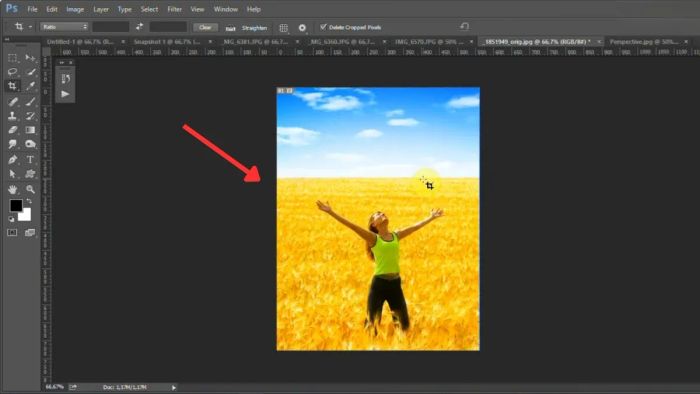Select the Pen tool
The width and height of the screenshot is (700, 394).
12,159
